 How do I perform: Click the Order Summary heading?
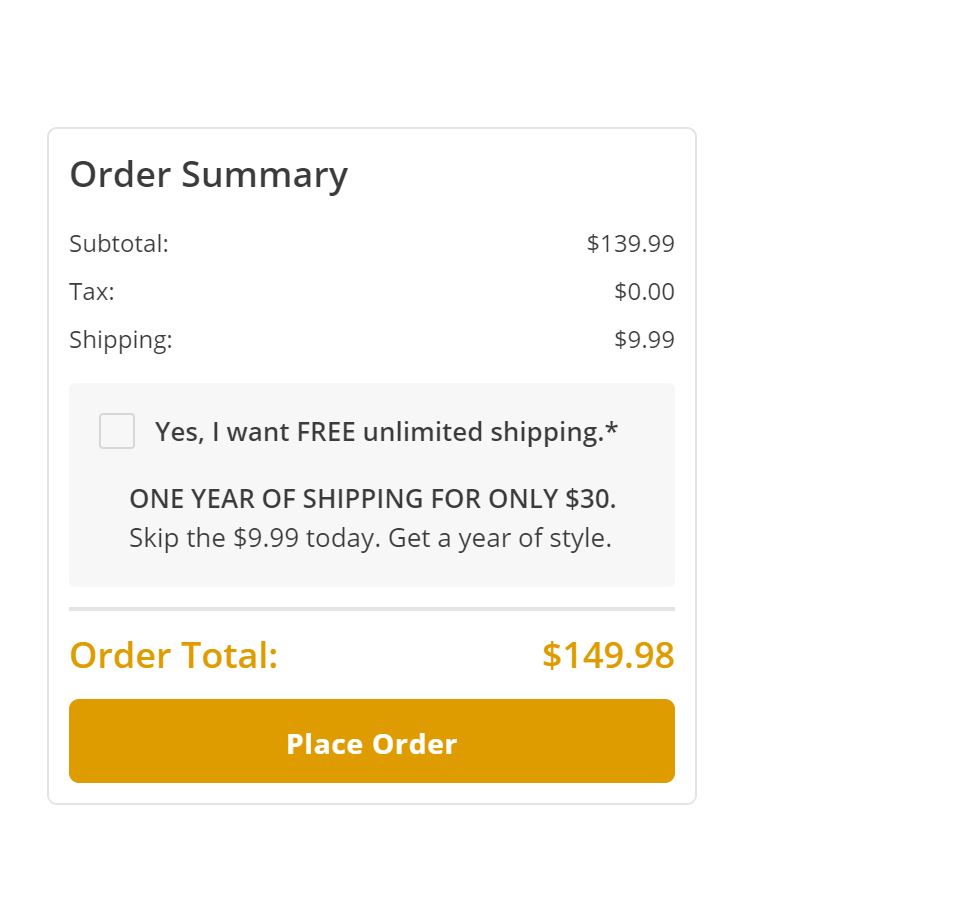[x=208, y=175]
